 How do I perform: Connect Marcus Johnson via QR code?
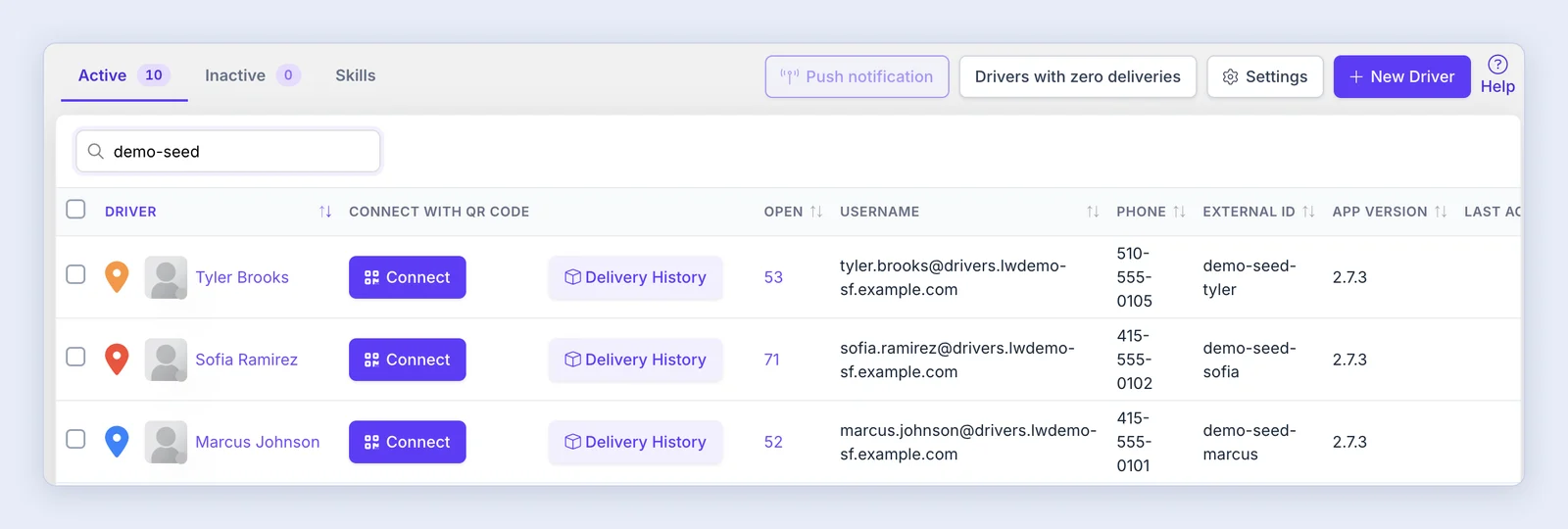408,442
